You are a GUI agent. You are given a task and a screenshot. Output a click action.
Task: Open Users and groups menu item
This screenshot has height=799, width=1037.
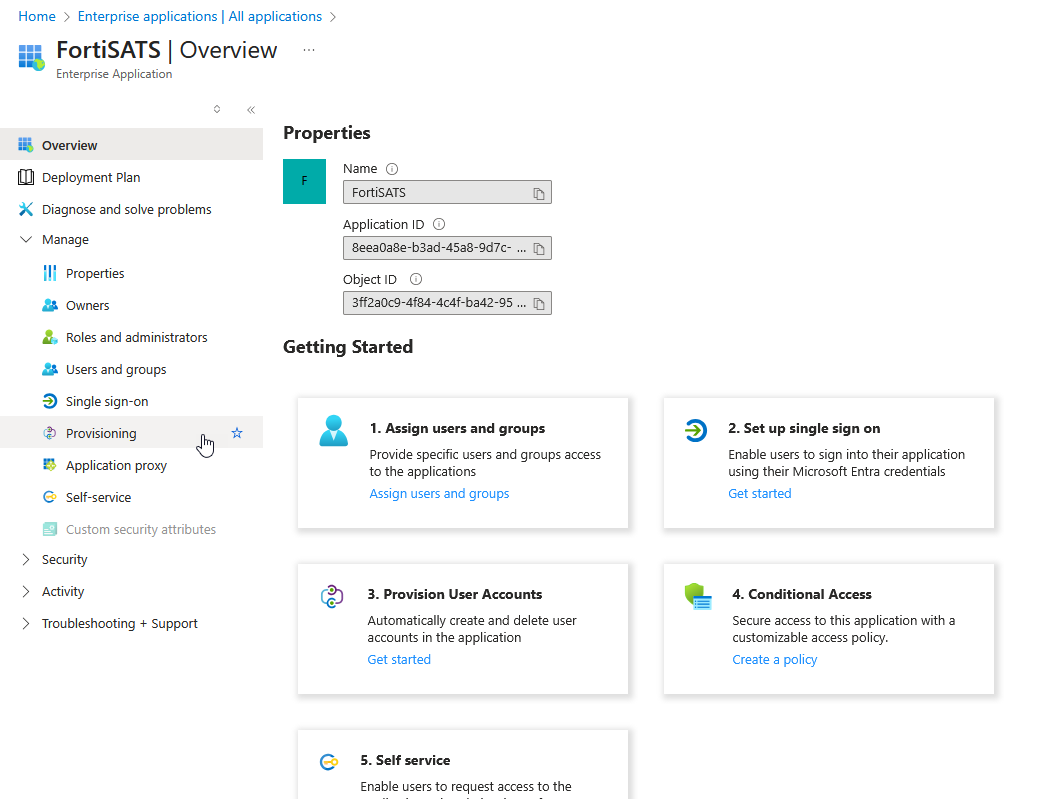[132, 369]
